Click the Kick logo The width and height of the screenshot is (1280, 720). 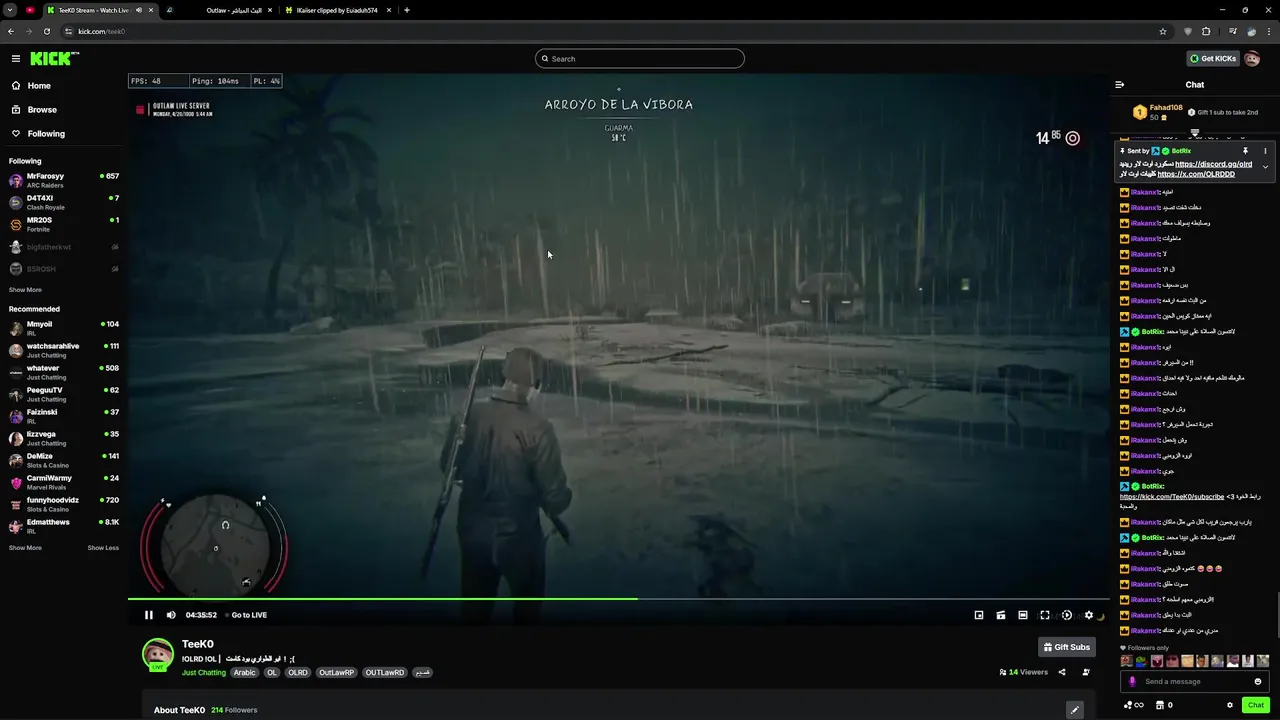click(53, 59)
